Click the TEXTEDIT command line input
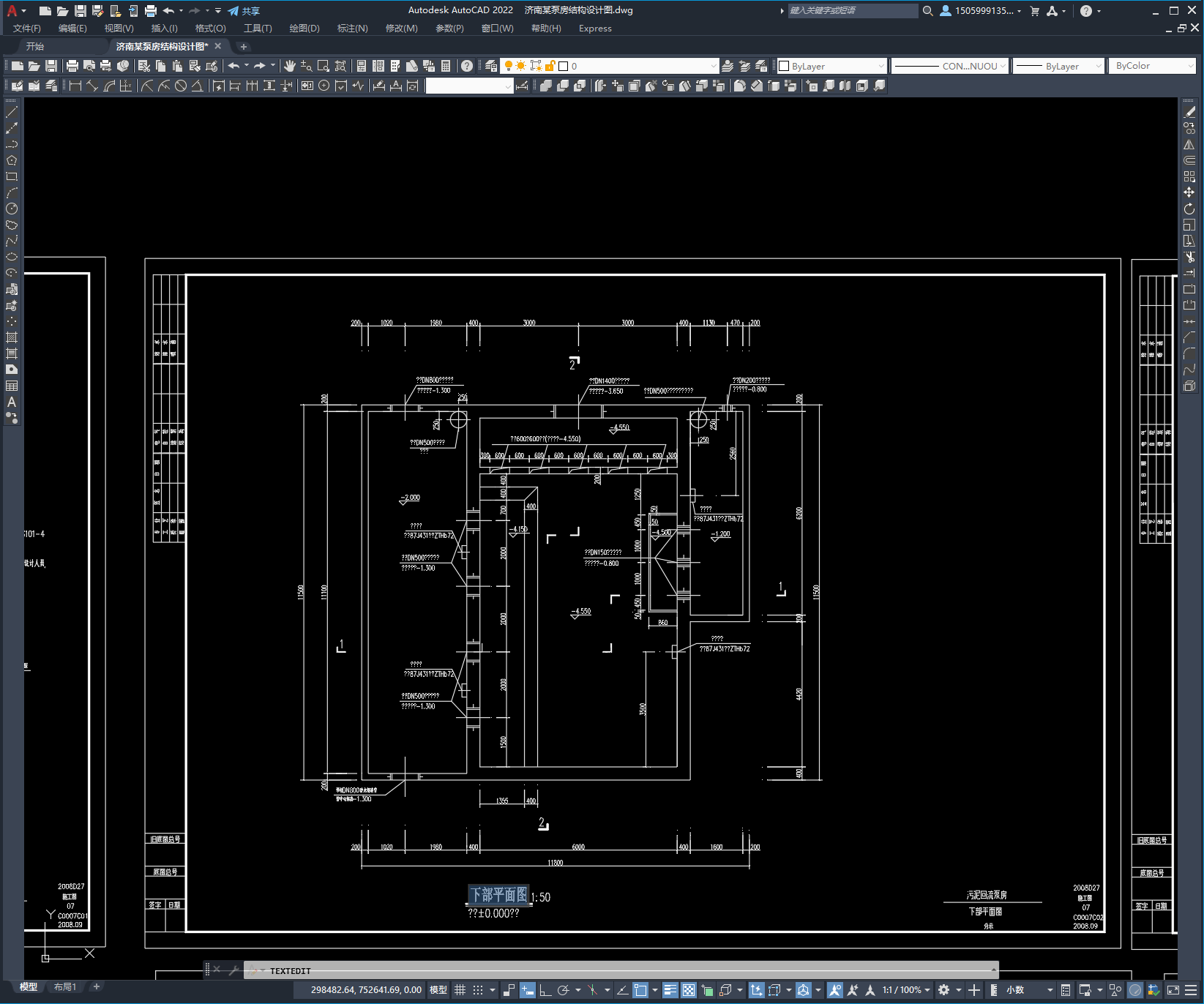The height and width of the screenshot is (1004, 1204). coord(621,971)
